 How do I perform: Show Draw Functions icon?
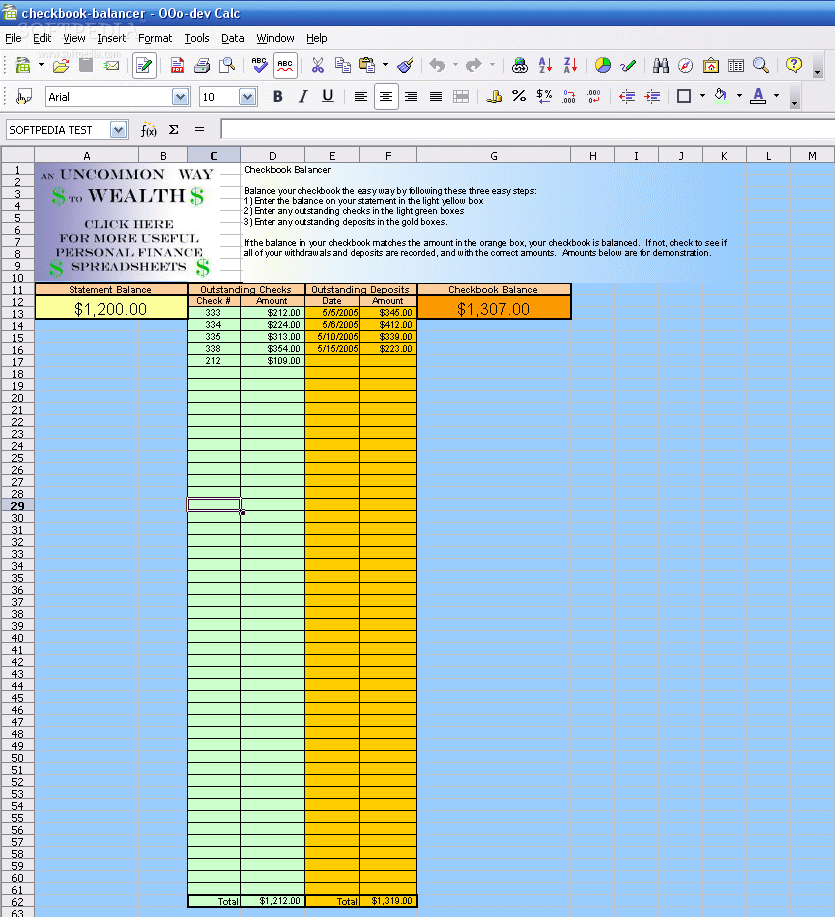628,65
